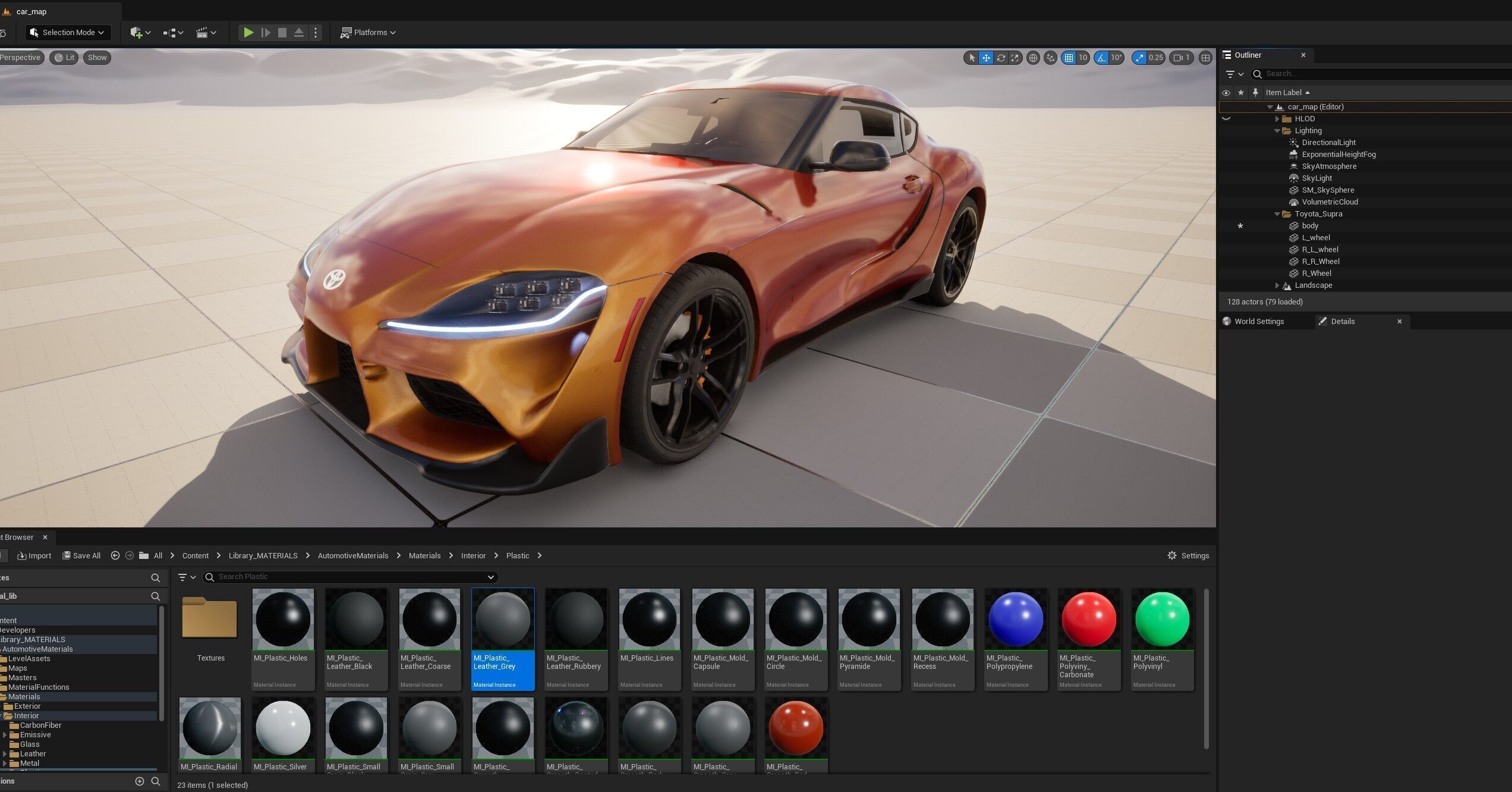Open the Add content (cube plus) menu

coord(140,33)
